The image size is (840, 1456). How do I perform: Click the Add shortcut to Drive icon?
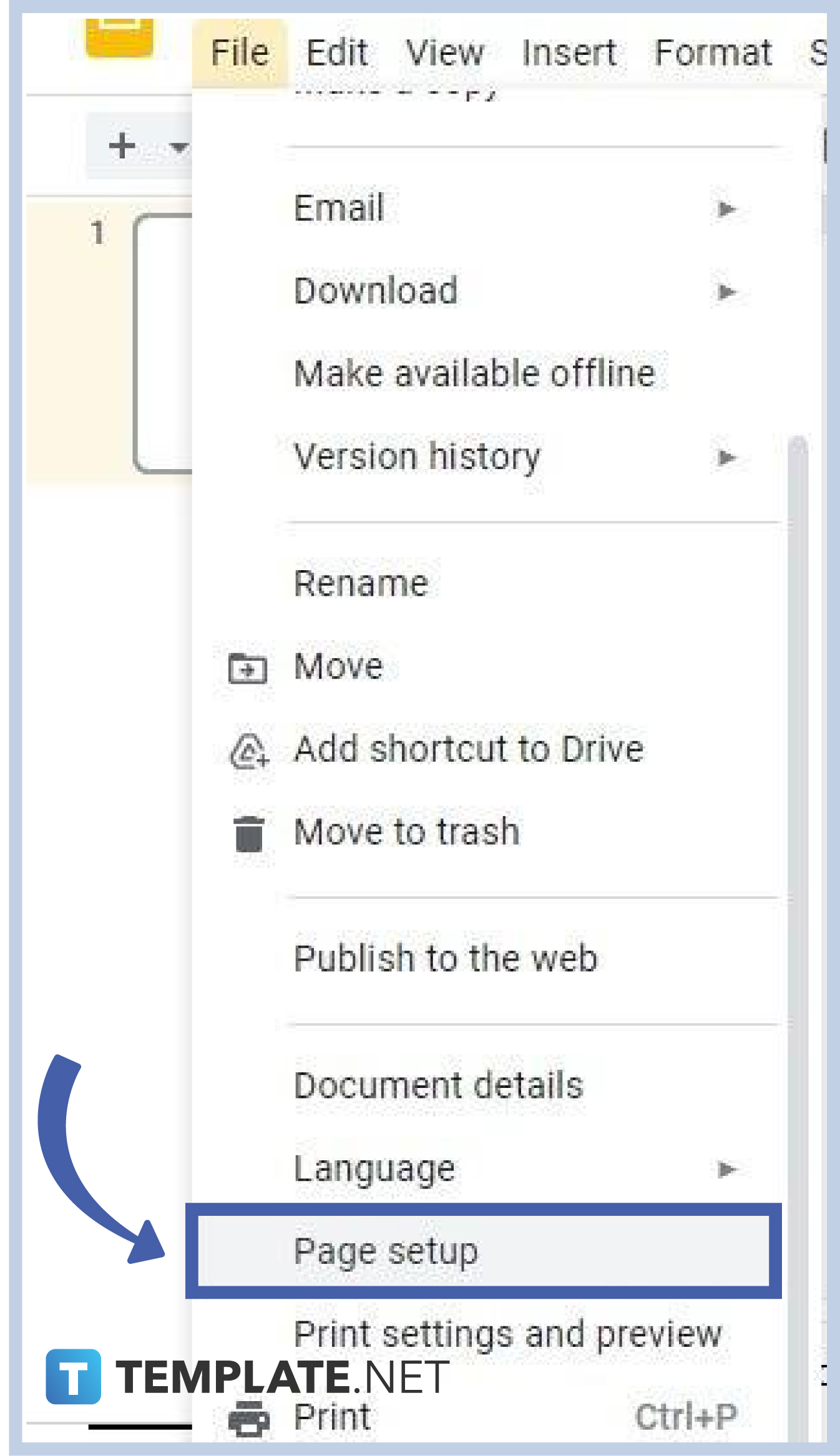248,750
